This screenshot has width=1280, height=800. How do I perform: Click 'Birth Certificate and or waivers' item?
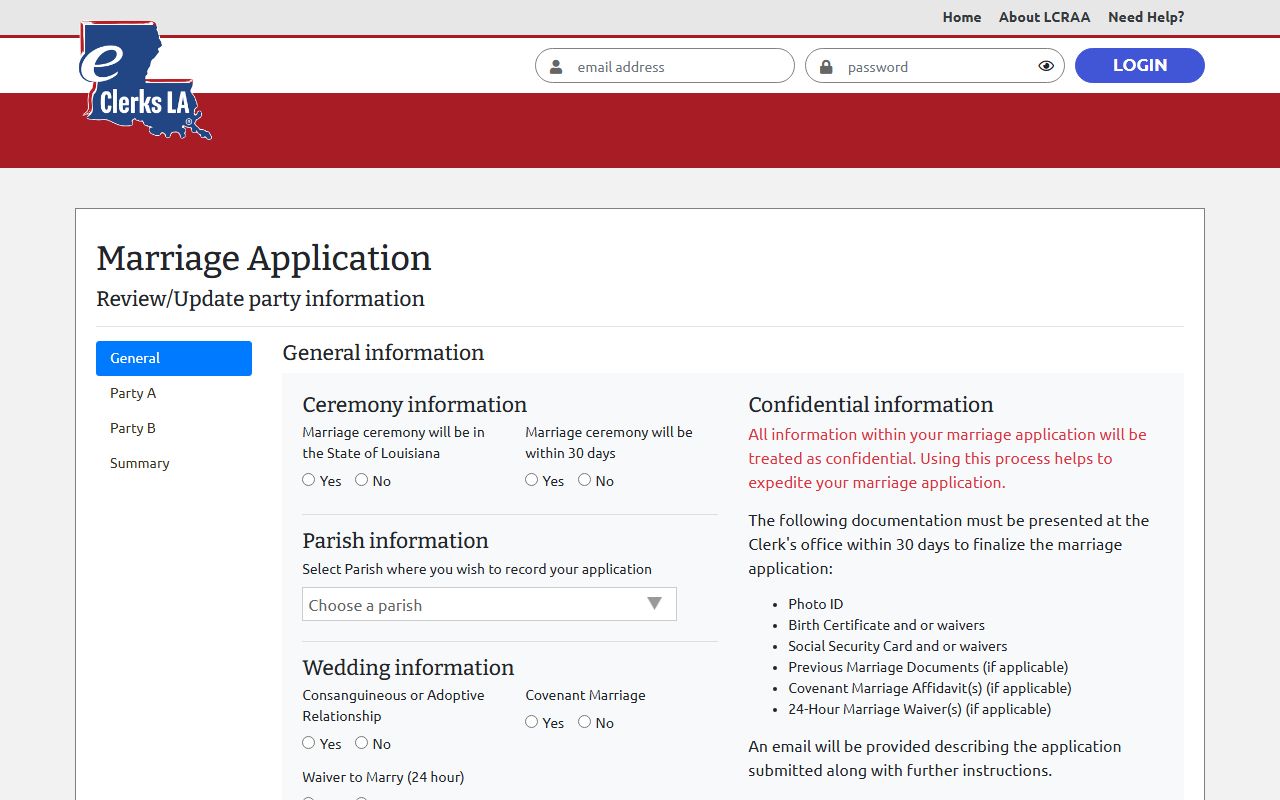886,625
